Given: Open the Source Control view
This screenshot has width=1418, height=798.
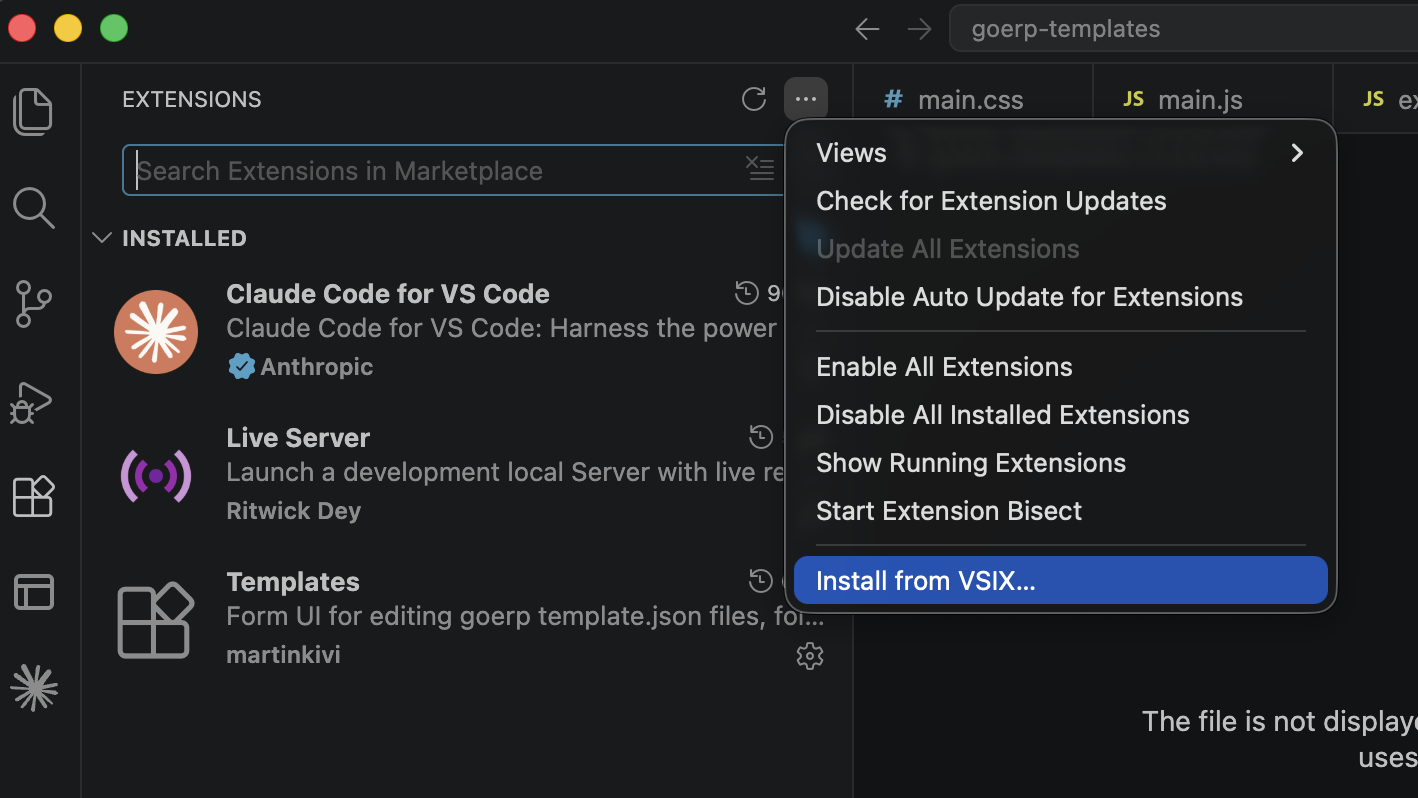Looking at the screenshot, I should [x=33, y=304].
